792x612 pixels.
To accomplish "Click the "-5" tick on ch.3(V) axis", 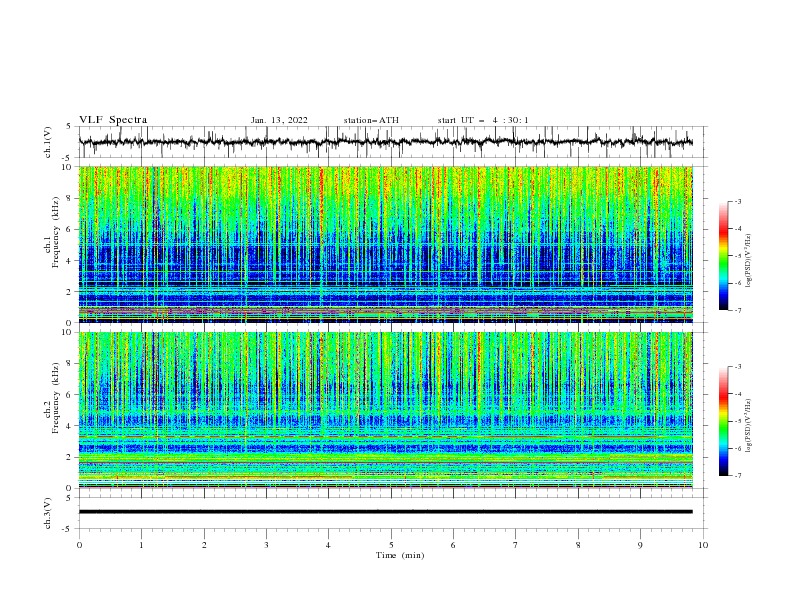I will (x=68, y=529).
